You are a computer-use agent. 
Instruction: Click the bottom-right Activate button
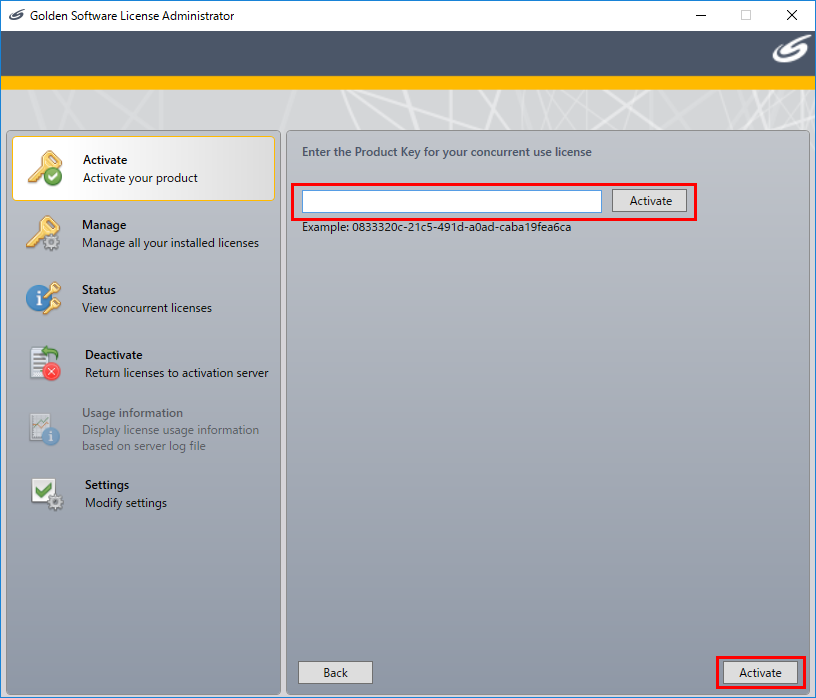[760, 672]
